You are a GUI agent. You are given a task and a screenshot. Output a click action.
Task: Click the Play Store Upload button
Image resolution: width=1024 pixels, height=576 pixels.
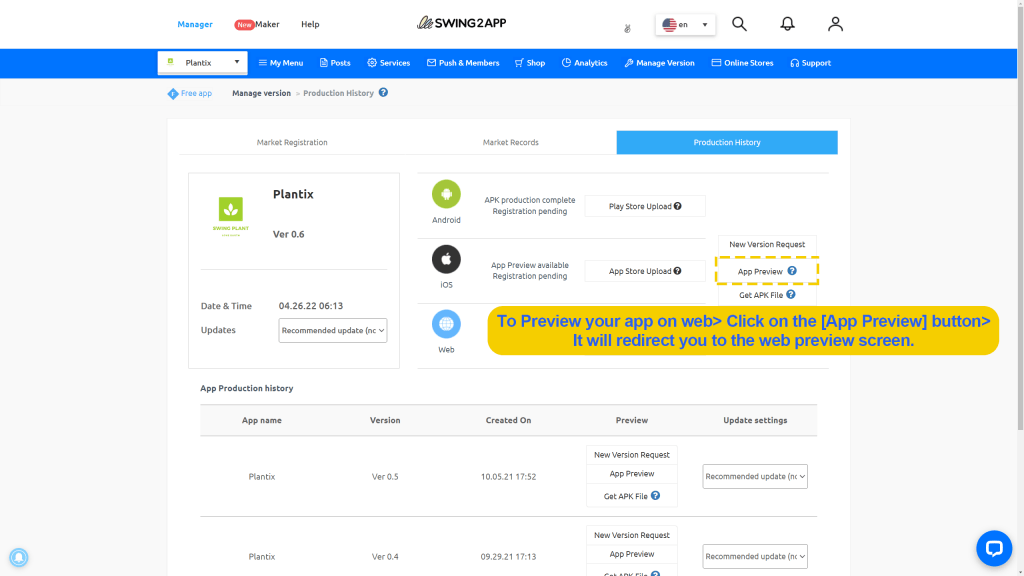pyautogui.click(x=645, y=206)
